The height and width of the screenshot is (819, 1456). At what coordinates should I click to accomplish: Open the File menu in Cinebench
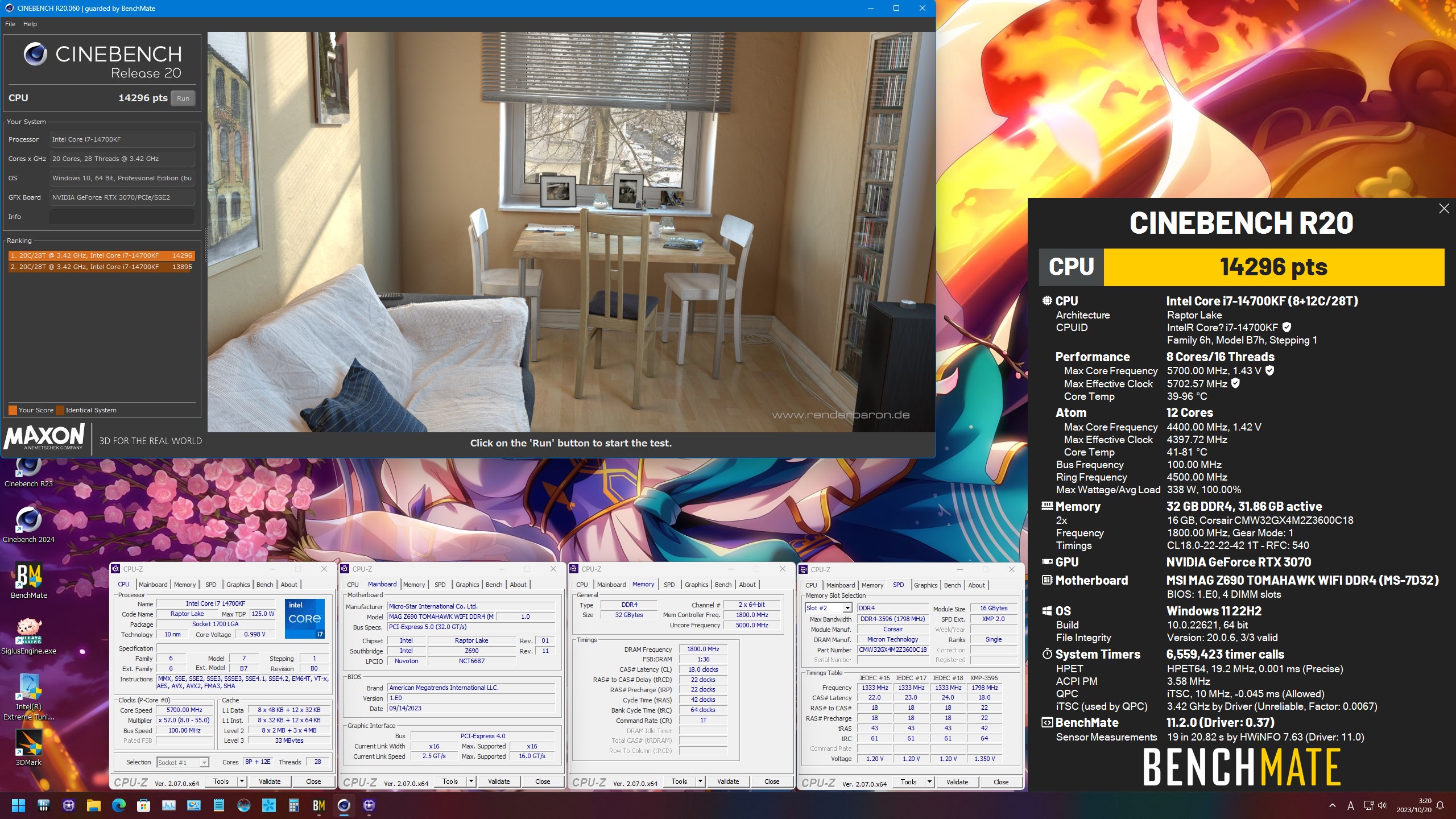[10, 24]
